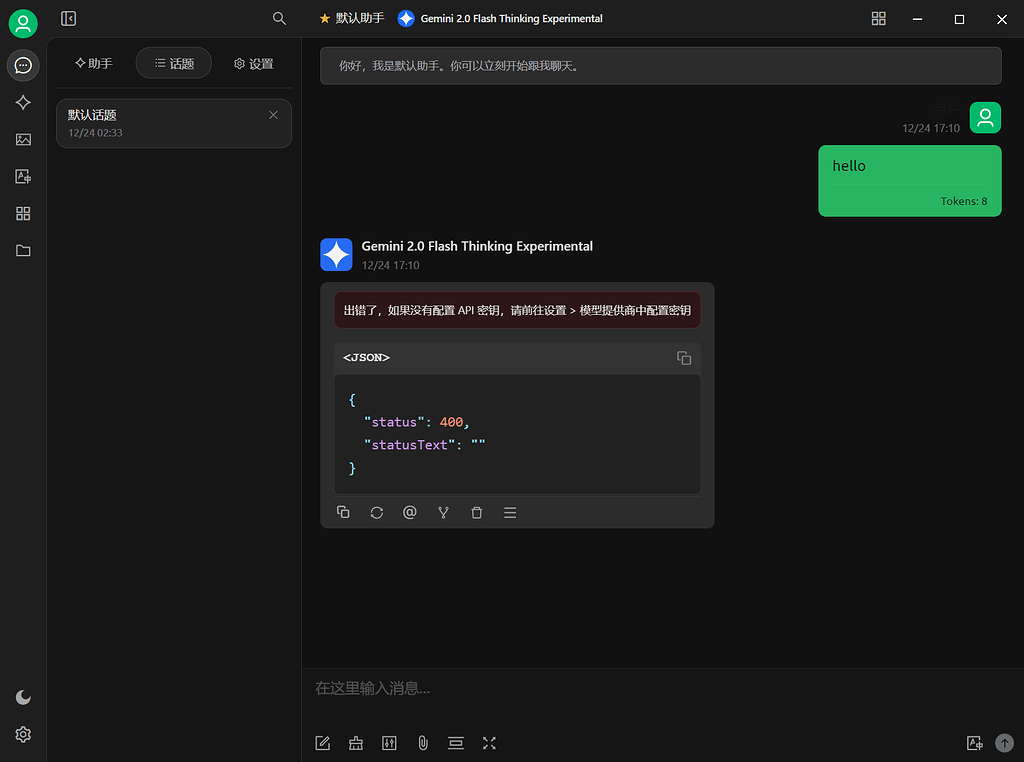This screenshot has width=1024, height=762.
Task: Open the top-right grid apps icon
Action: tap(878, 18)
